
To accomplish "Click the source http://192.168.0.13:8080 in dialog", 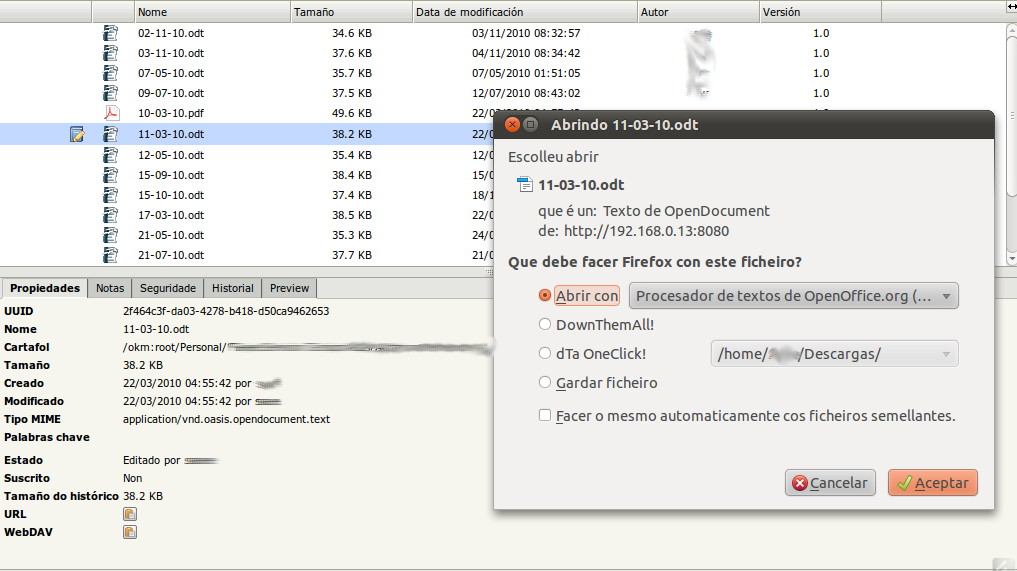I will (646, 231).
